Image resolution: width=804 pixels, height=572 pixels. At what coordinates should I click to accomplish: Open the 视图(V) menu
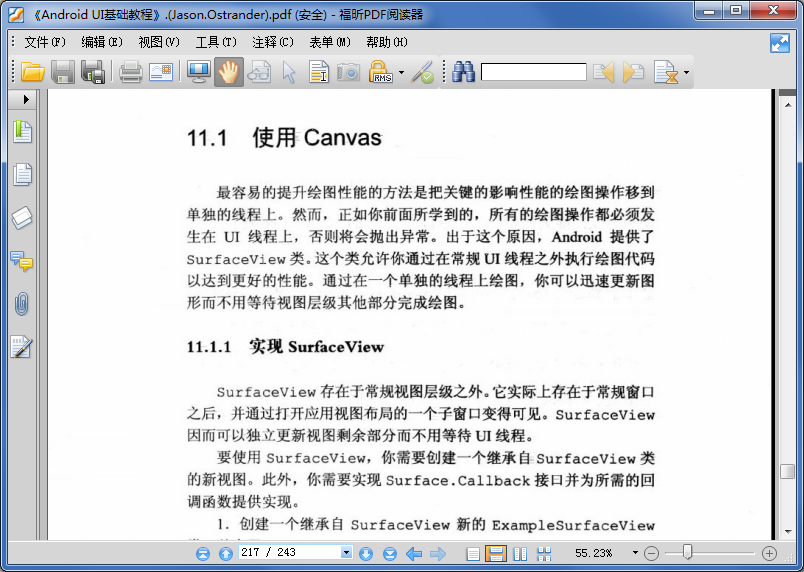click(x=159, y=42)
